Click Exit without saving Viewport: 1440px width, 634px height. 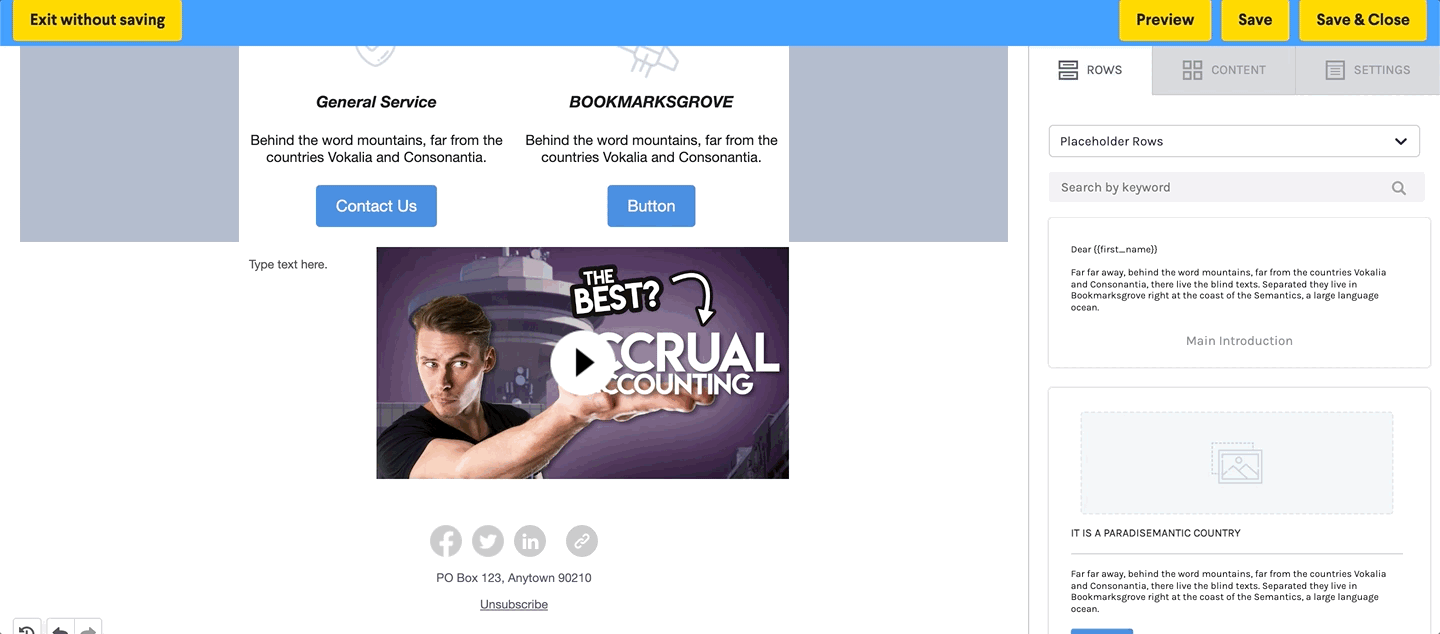tap(98, 20)
